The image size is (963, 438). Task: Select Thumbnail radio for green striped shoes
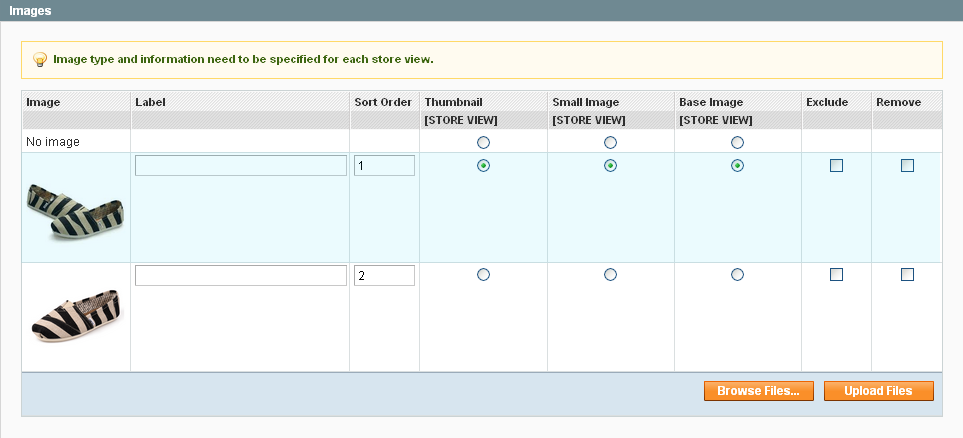[x=484, y=166]
